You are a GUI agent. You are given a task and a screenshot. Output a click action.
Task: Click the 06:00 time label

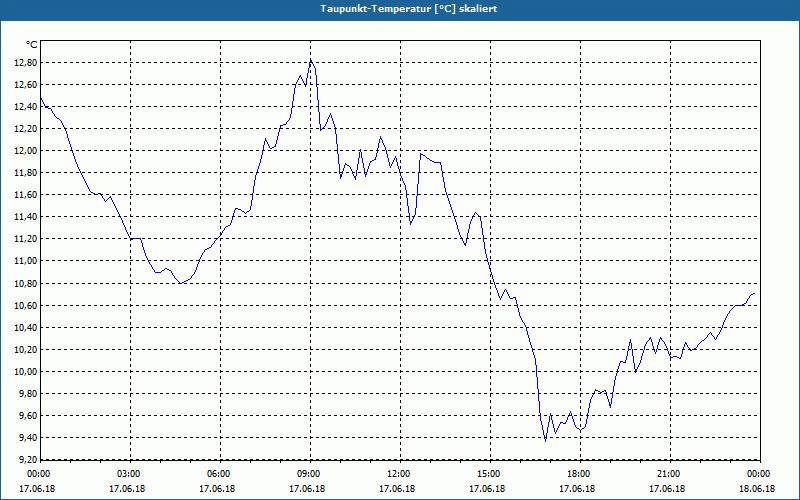coord(217,474)
